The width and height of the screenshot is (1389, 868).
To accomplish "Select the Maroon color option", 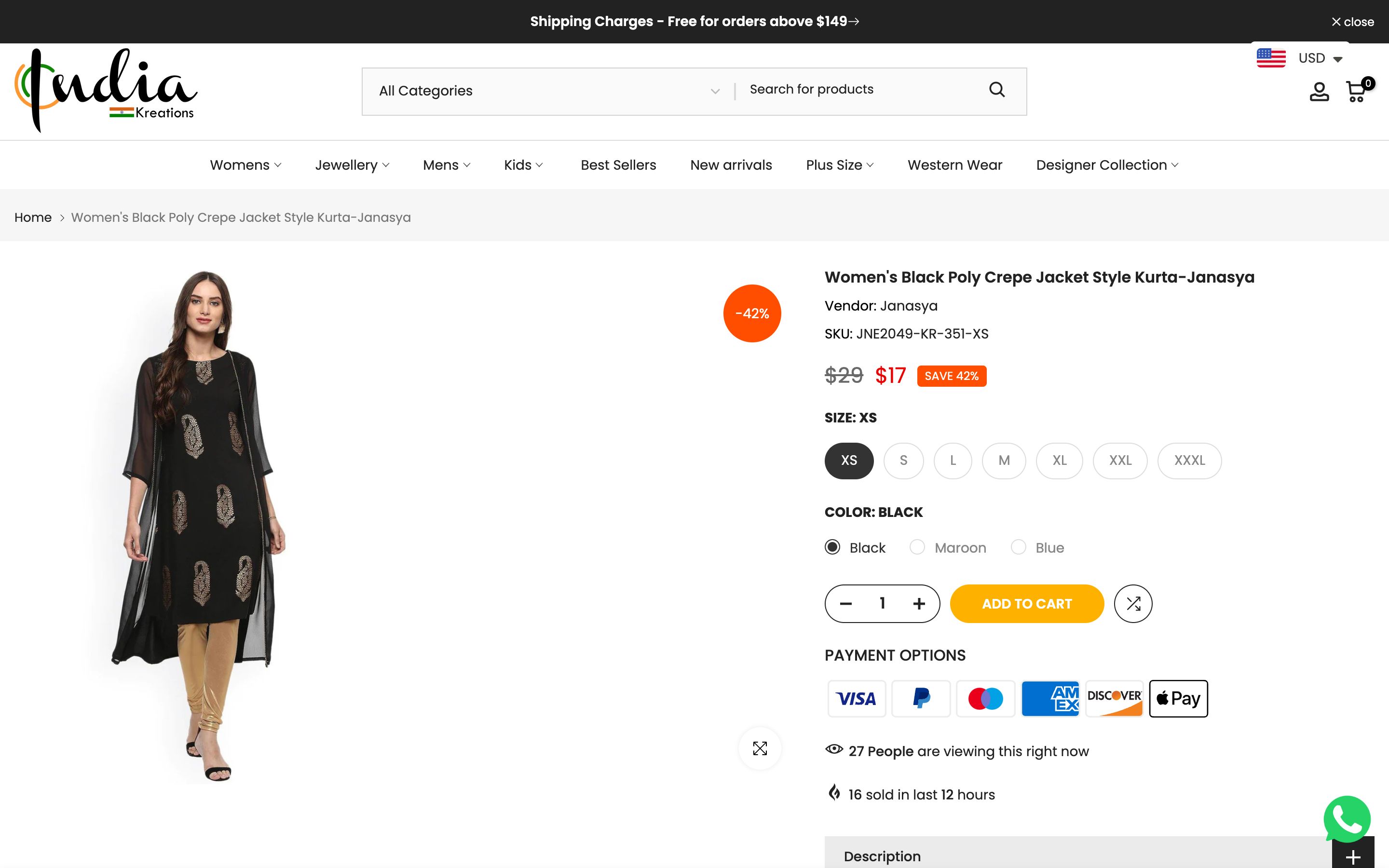I will [x=917, y=547].
